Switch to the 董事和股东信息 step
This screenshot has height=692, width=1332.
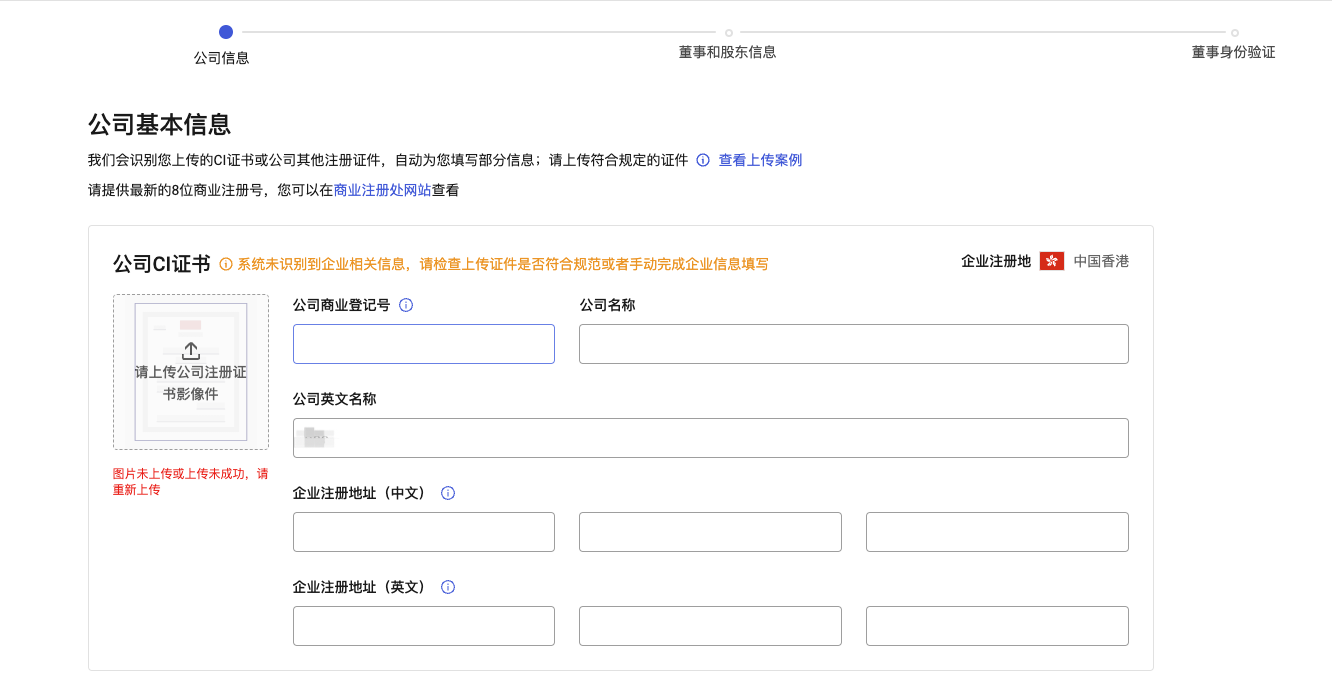coord(729,51)
